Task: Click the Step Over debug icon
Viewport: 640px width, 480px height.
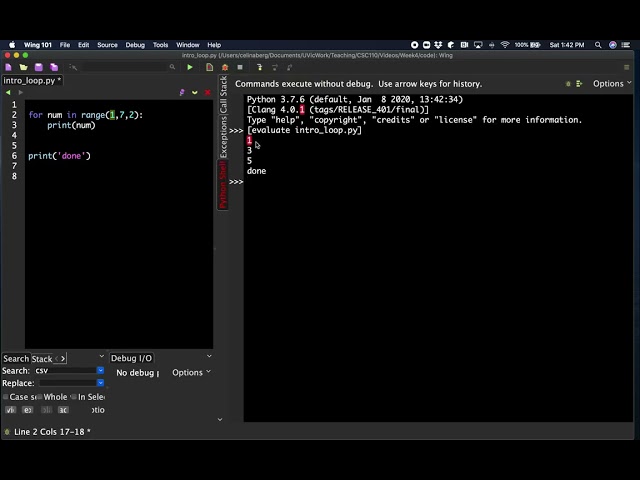Action: (x=274, y=67)
